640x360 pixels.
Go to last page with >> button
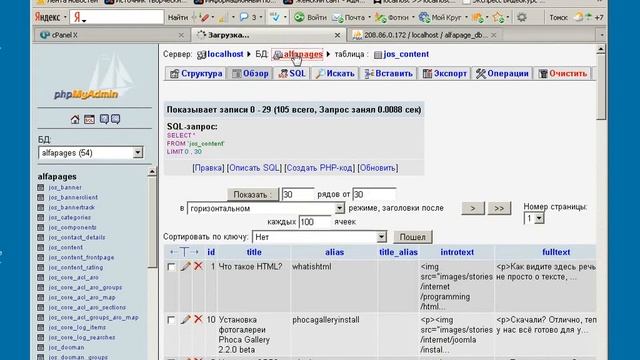(x=499, y=208)
